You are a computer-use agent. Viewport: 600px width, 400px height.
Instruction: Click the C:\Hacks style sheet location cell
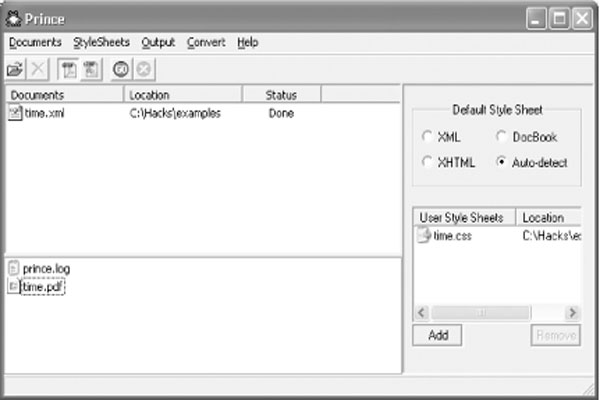click(x=551, y=236)
